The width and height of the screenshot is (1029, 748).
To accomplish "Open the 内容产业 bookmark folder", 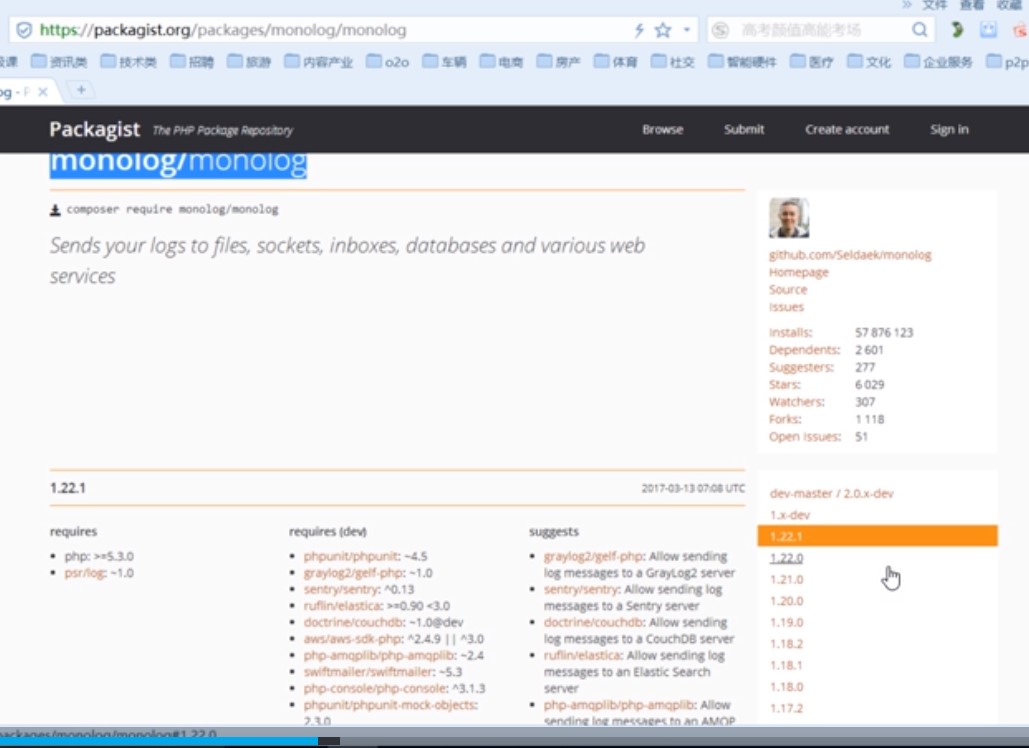I will (318, 62).
